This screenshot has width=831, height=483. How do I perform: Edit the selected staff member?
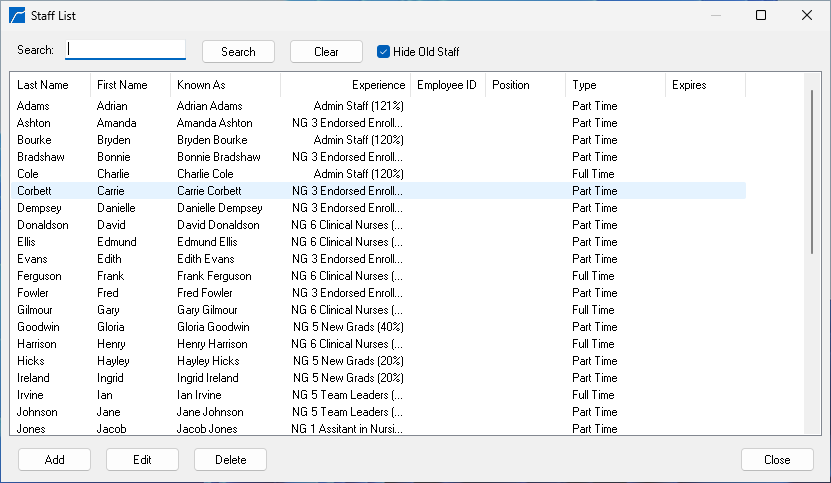(142, 460)
